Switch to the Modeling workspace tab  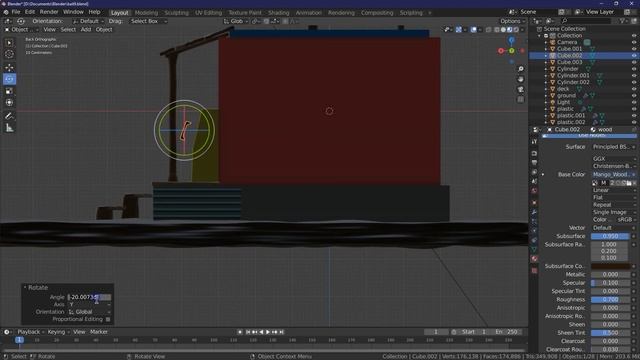tap(146, 13)
